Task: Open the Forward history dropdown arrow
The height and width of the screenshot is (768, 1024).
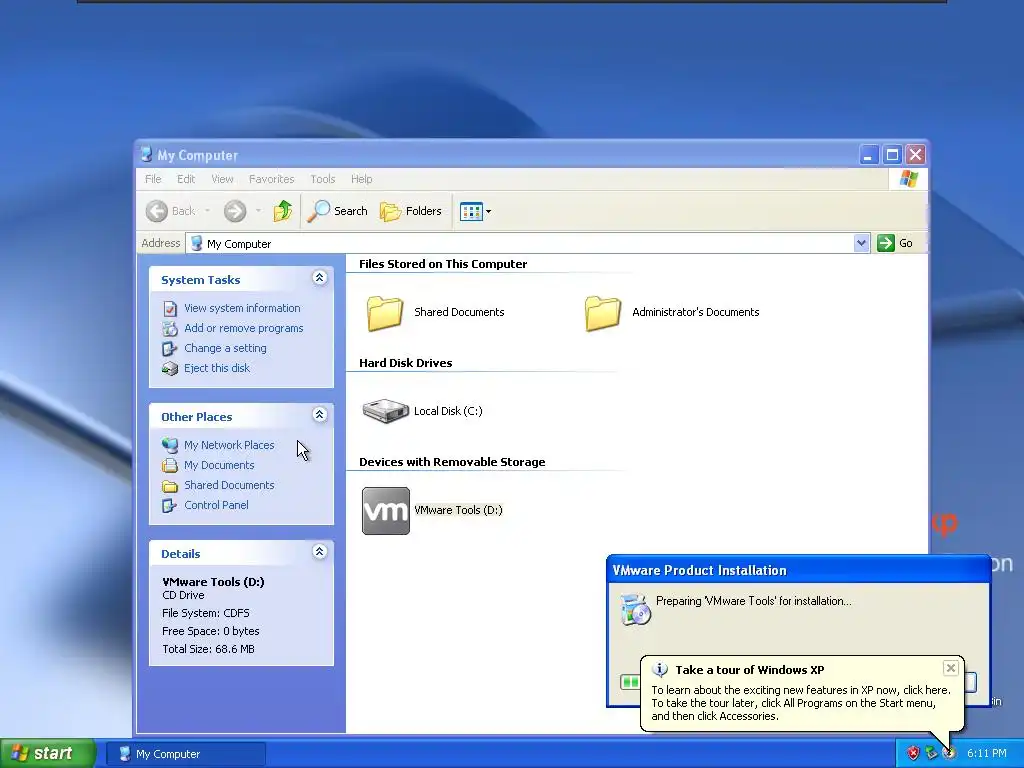Action: click(259, 211)
